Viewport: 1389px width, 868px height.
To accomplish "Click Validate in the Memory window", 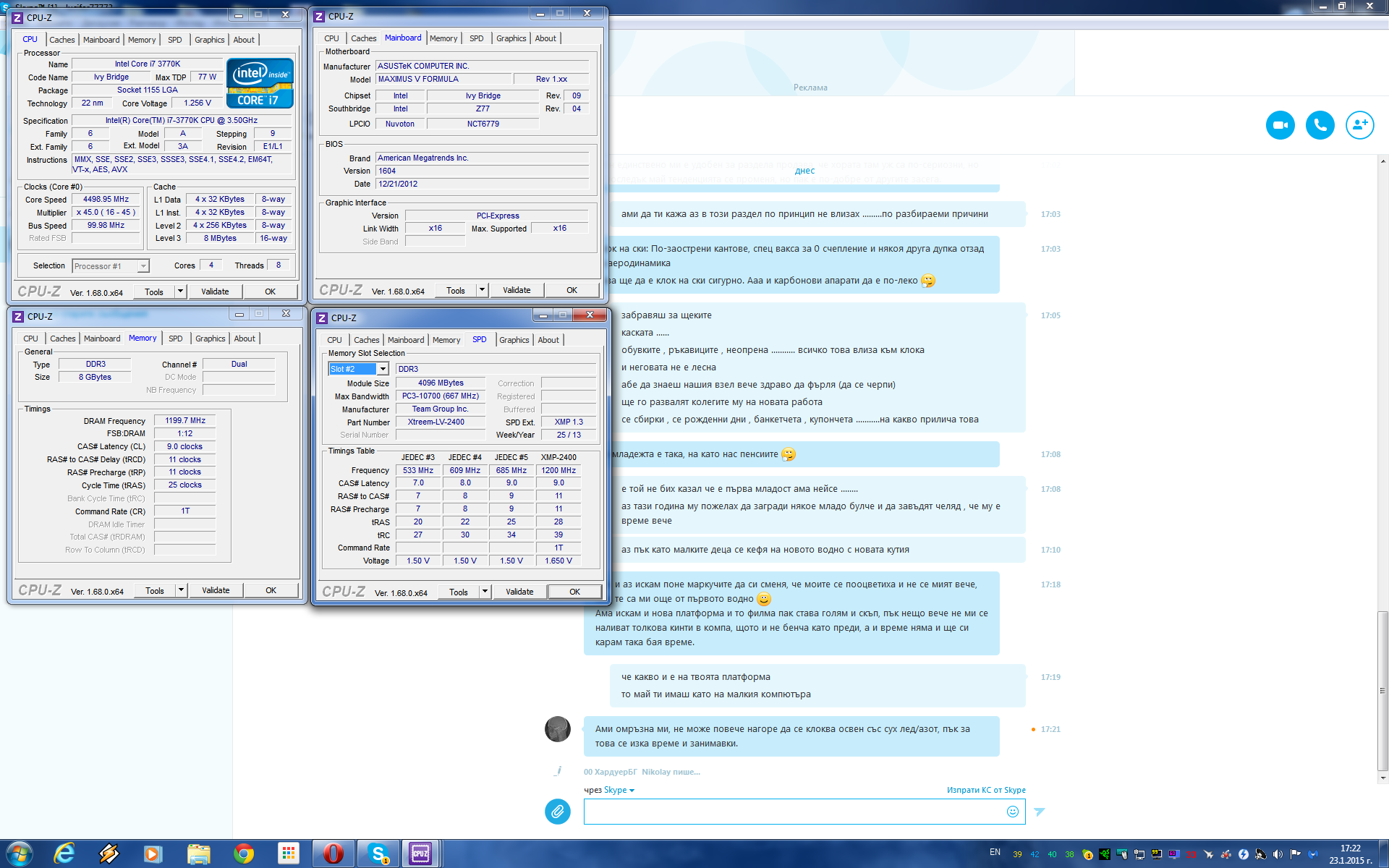I will [x=216, y=590].
